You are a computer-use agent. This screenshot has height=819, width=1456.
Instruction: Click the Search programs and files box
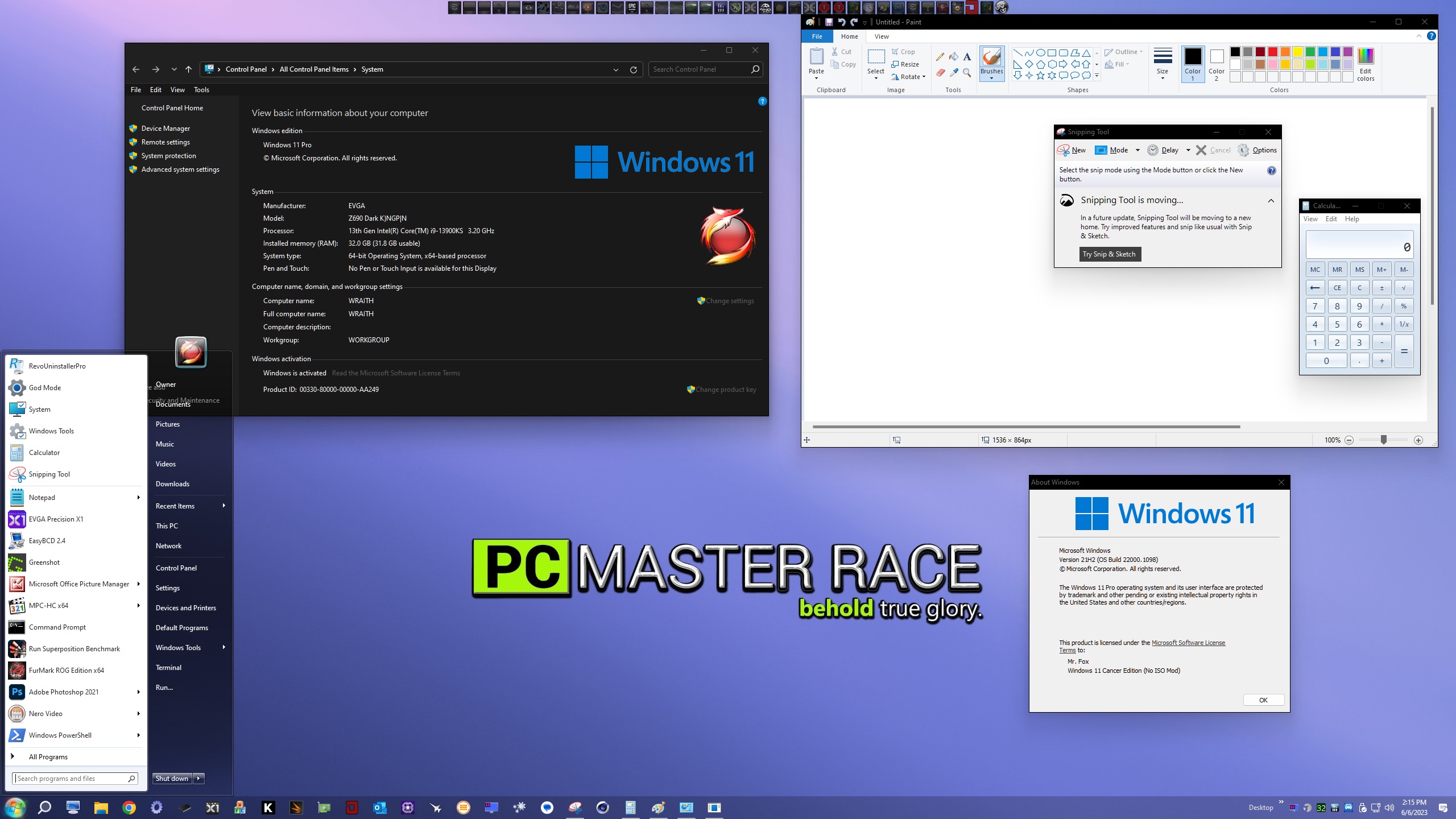[x=75, y=779]
